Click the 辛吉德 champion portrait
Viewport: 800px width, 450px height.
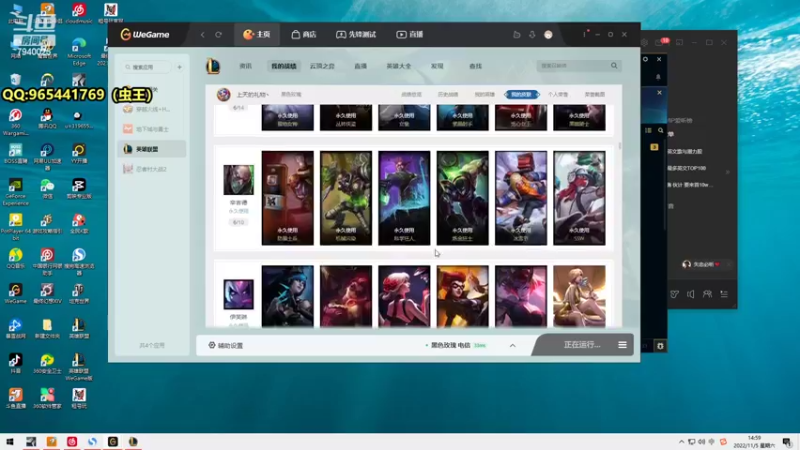238,180
